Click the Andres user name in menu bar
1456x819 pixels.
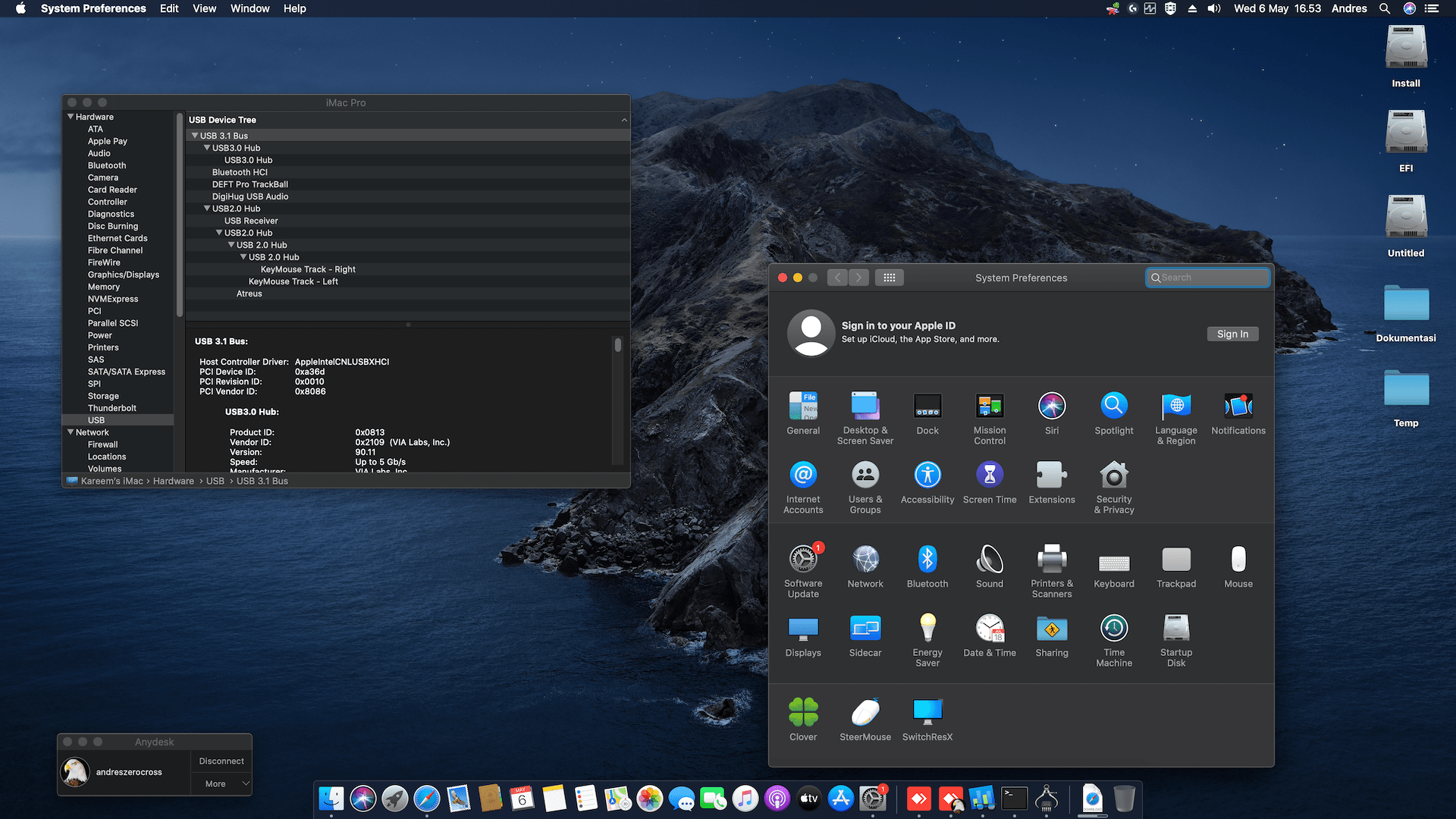[1349, 8]
